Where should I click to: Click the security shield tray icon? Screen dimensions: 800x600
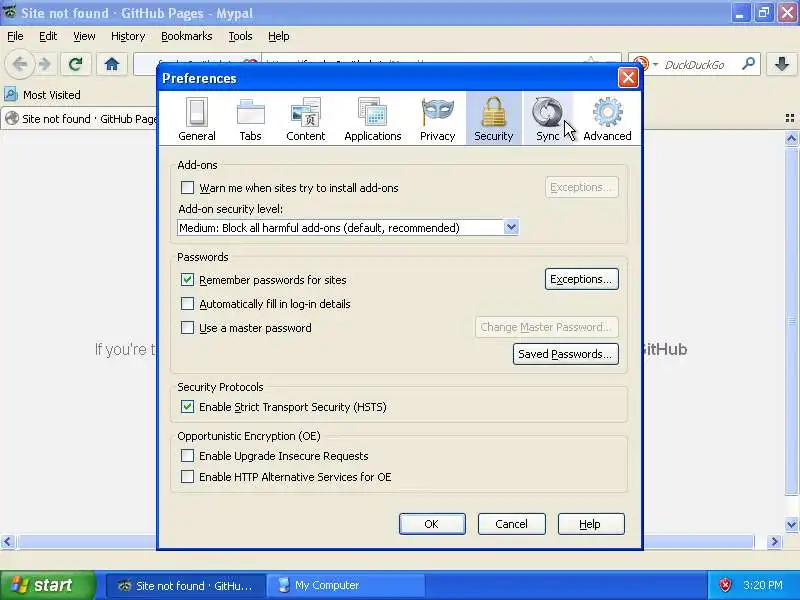point(725,585)
